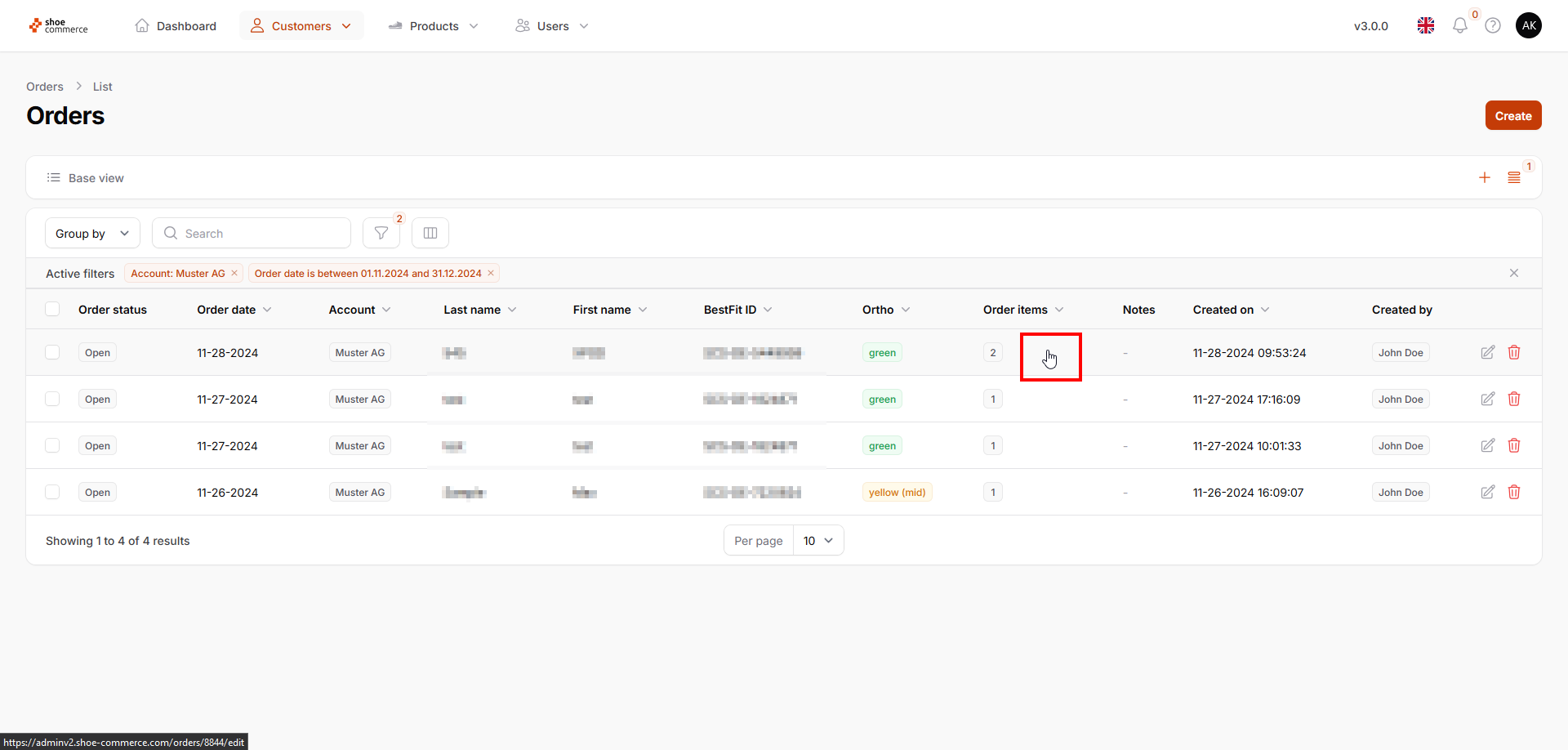
Task: Sort by First name column
Action: tap(610, 310)
